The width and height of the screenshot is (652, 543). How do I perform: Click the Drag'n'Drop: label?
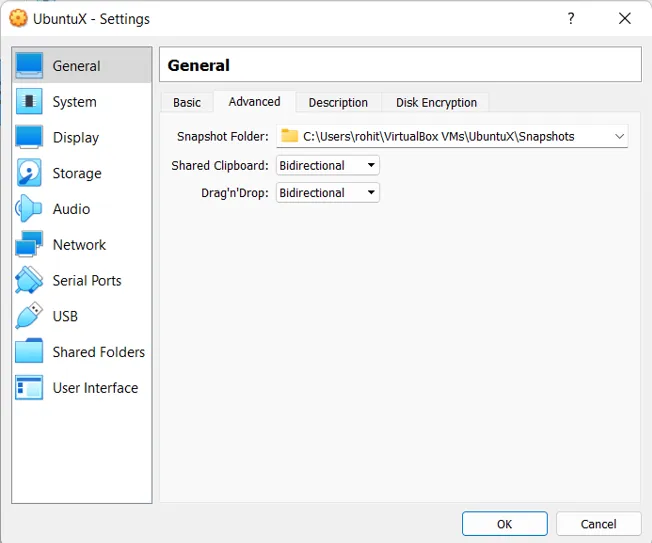click(x=235, y=193)
